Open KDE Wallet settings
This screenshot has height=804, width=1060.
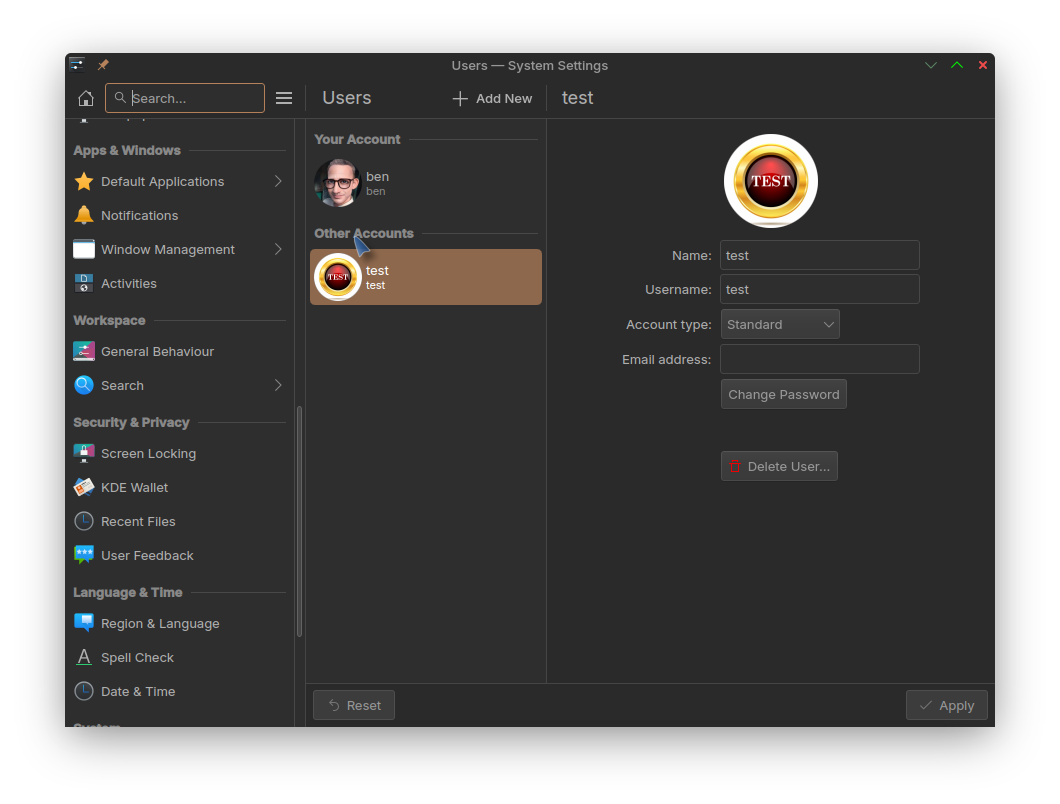pyautogui.click(x=179, y=488)
